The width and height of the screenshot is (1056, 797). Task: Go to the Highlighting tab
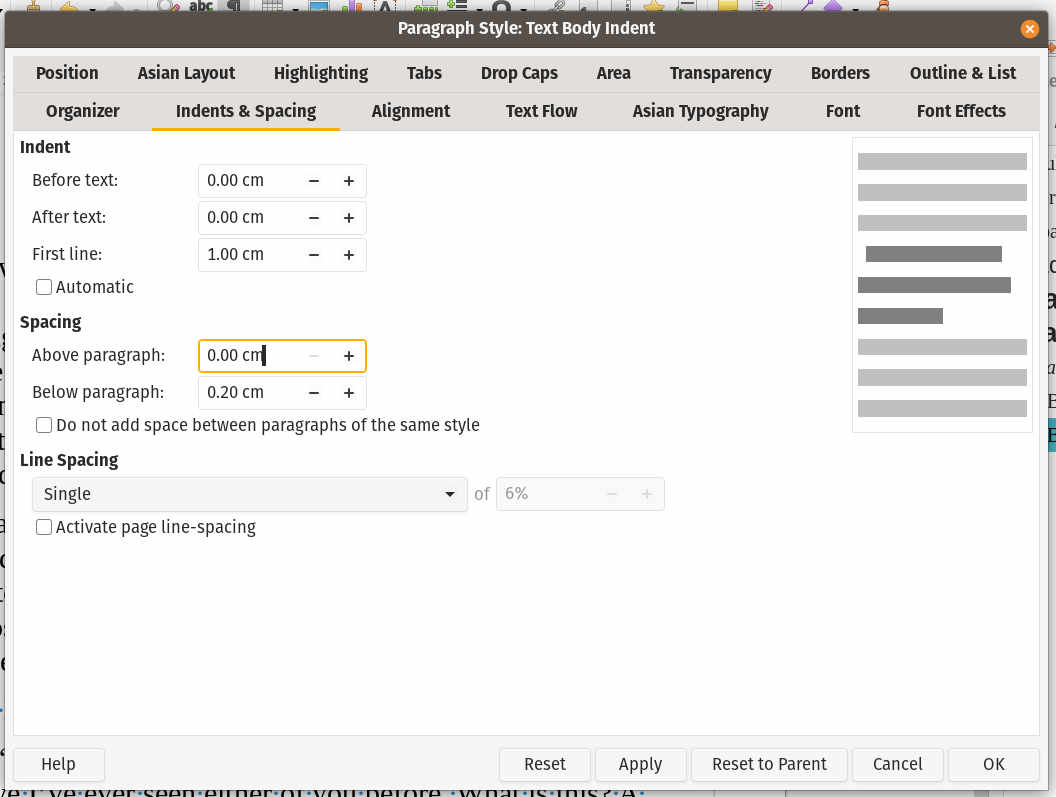pyautogui.click(x=321, y=73)
